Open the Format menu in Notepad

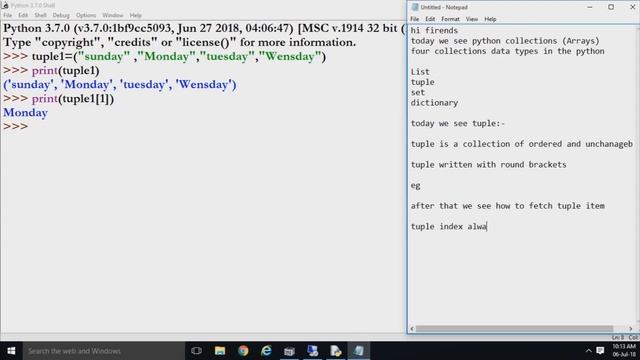point(450,19)
